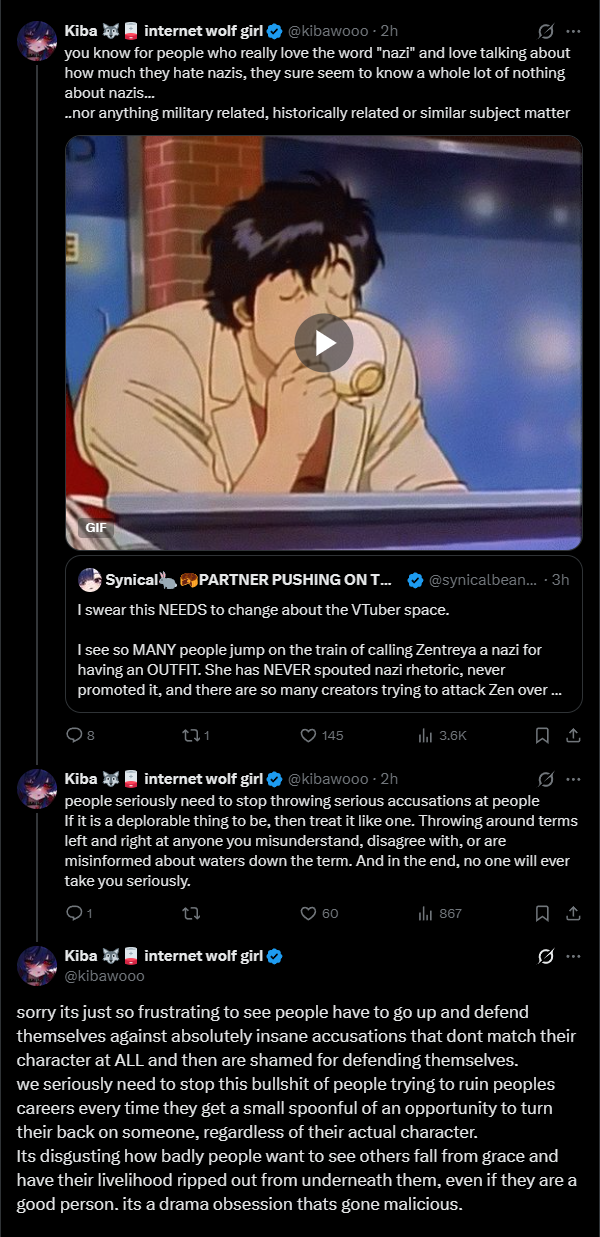This screenshot has width=600, height=1237.
Task: Open more options on the third tweet
Action: click(x=573, y=956)
